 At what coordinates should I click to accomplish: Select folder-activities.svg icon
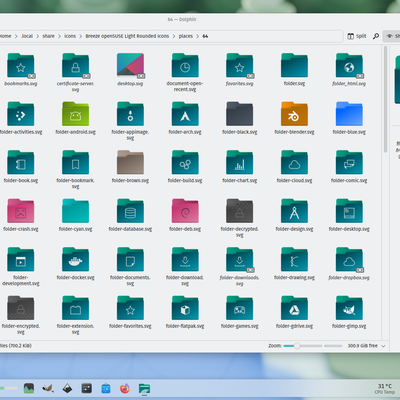[21, 114]
